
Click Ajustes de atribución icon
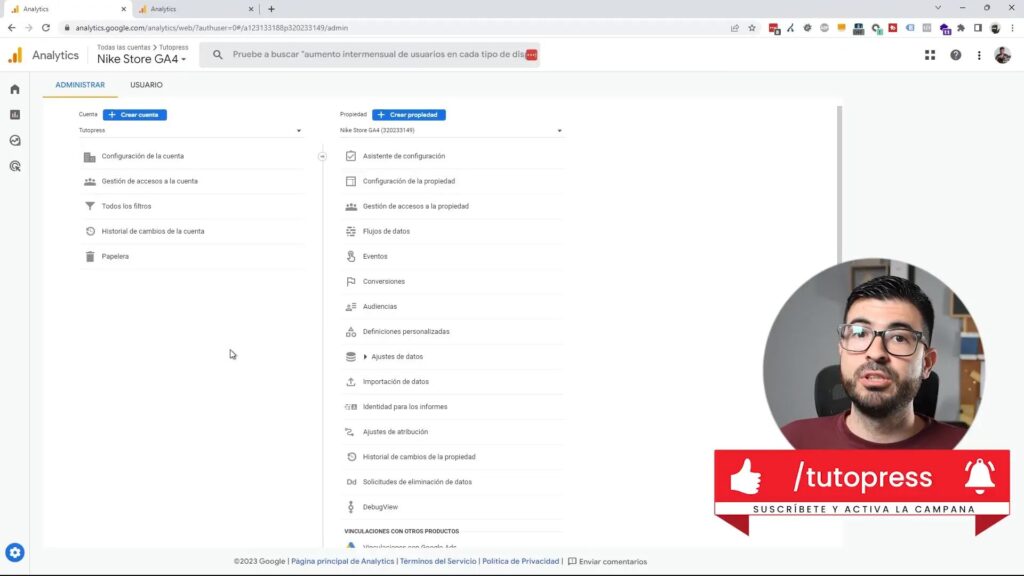tap(351, 432)
